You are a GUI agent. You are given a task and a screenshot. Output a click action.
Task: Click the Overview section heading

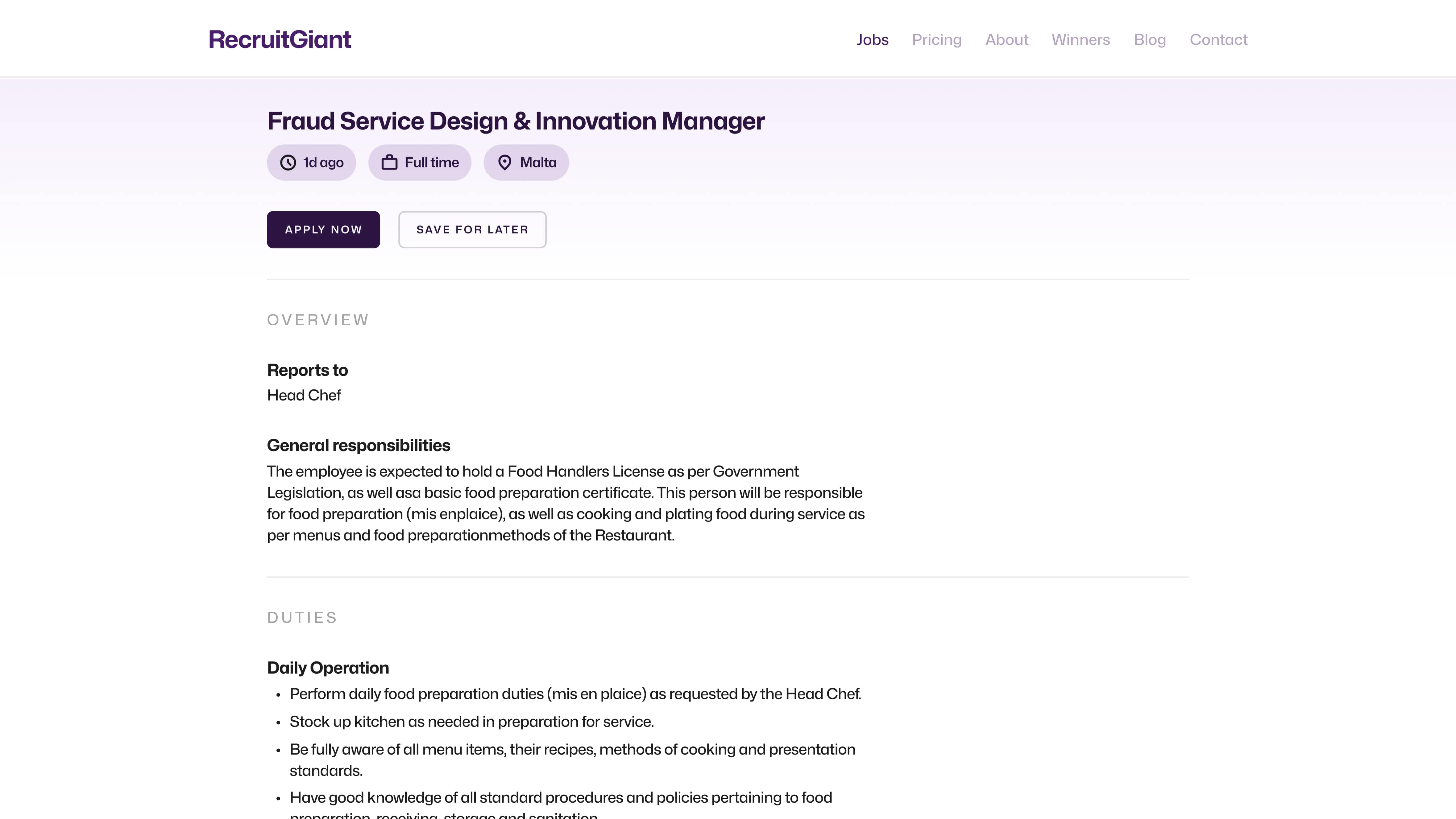pyautogui.click(x=318, y=320)
